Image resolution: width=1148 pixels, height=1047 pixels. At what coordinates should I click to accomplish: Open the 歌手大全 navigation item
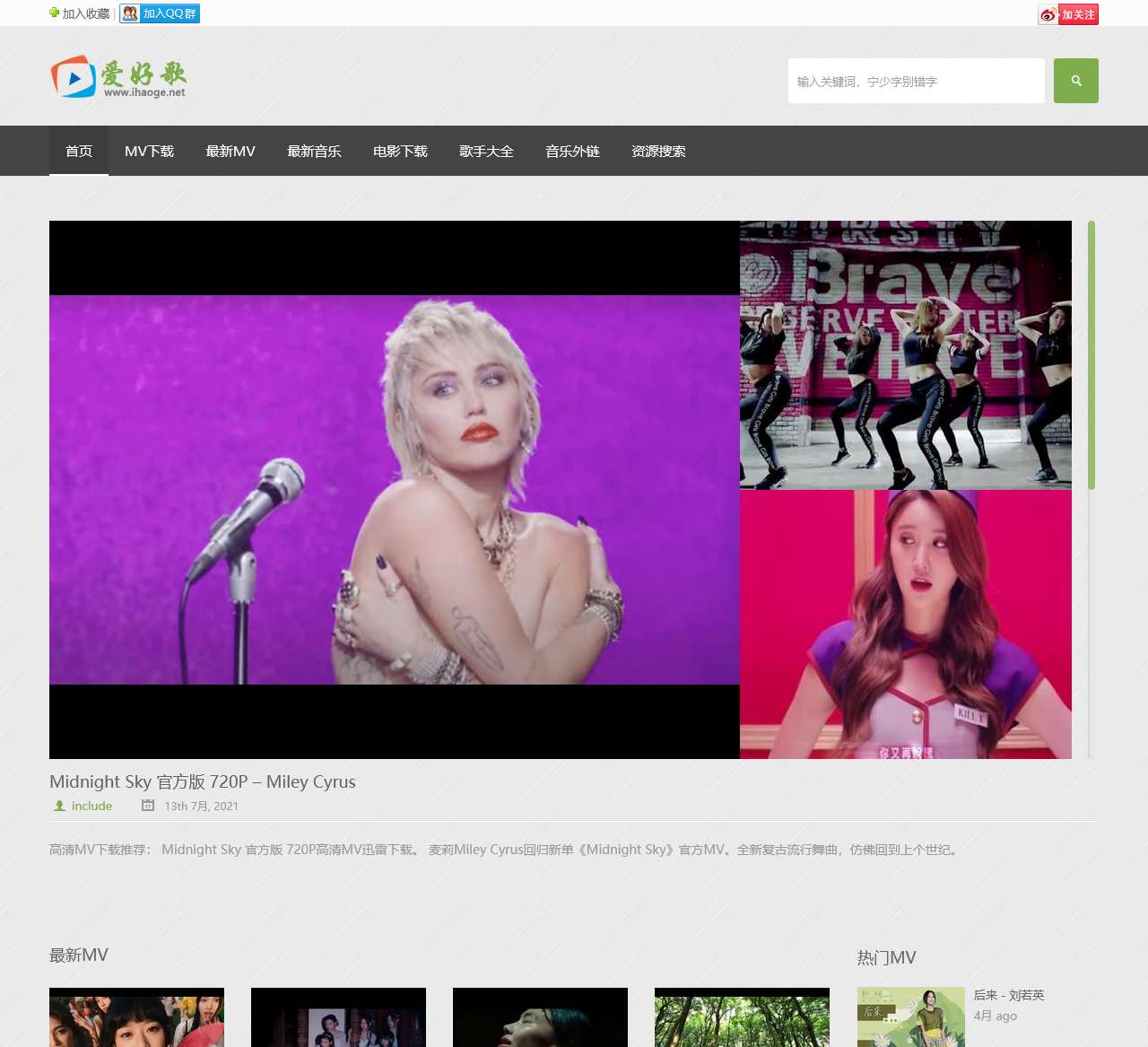click(486, 151)
